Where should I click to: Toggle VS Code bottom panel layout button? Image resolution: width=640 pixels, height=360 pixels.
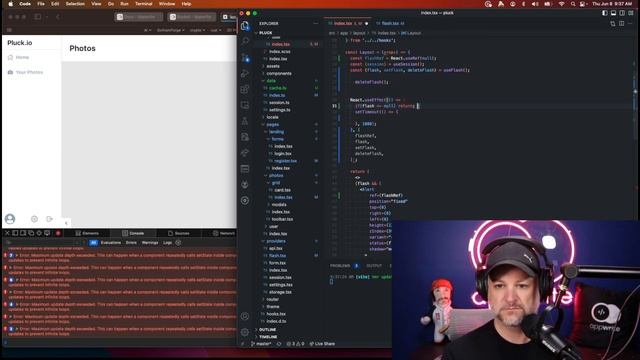point(613,13)
